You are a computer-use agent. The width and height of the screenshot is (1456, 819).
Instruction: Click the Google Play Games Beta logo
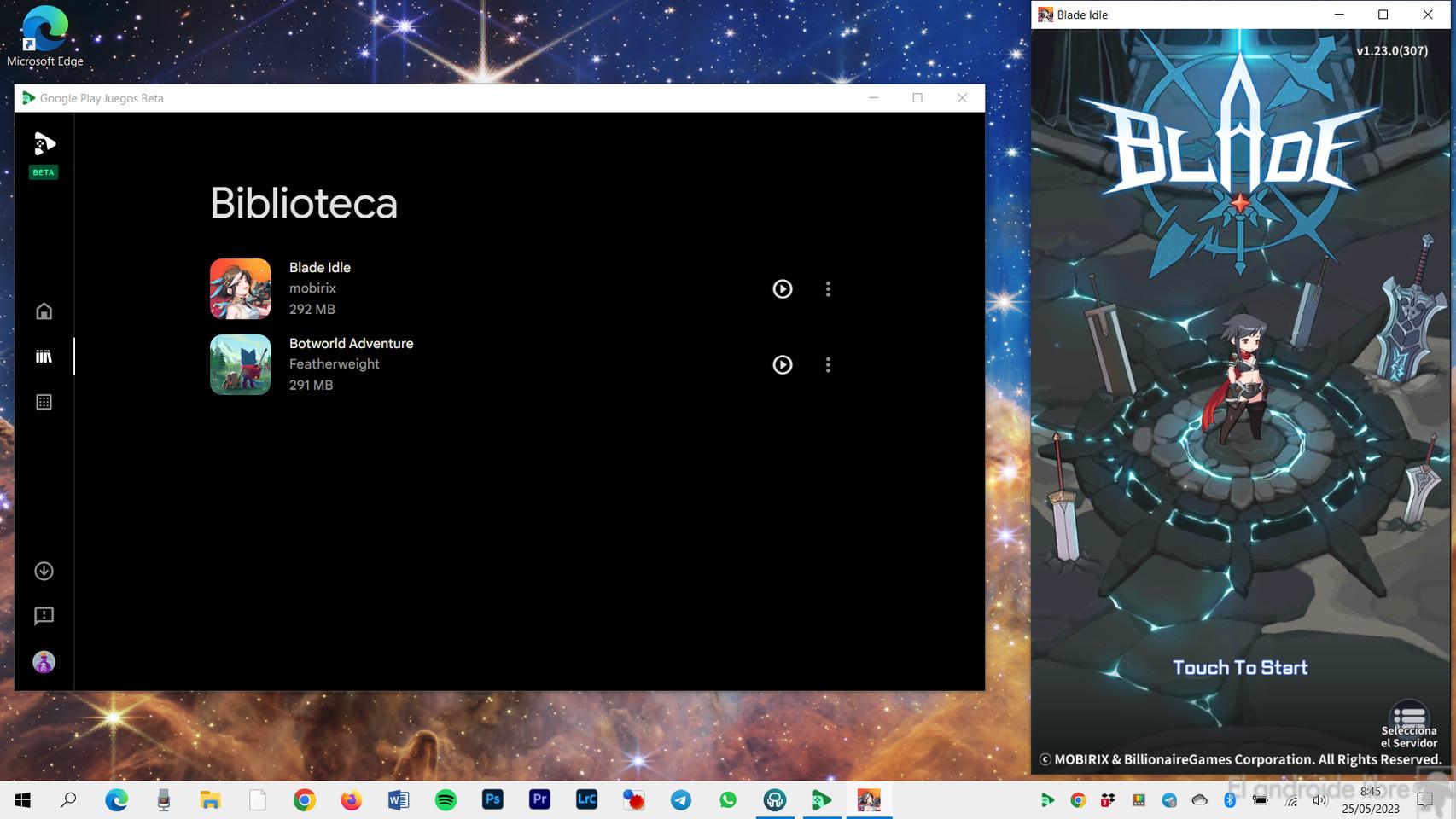point(44,143)
